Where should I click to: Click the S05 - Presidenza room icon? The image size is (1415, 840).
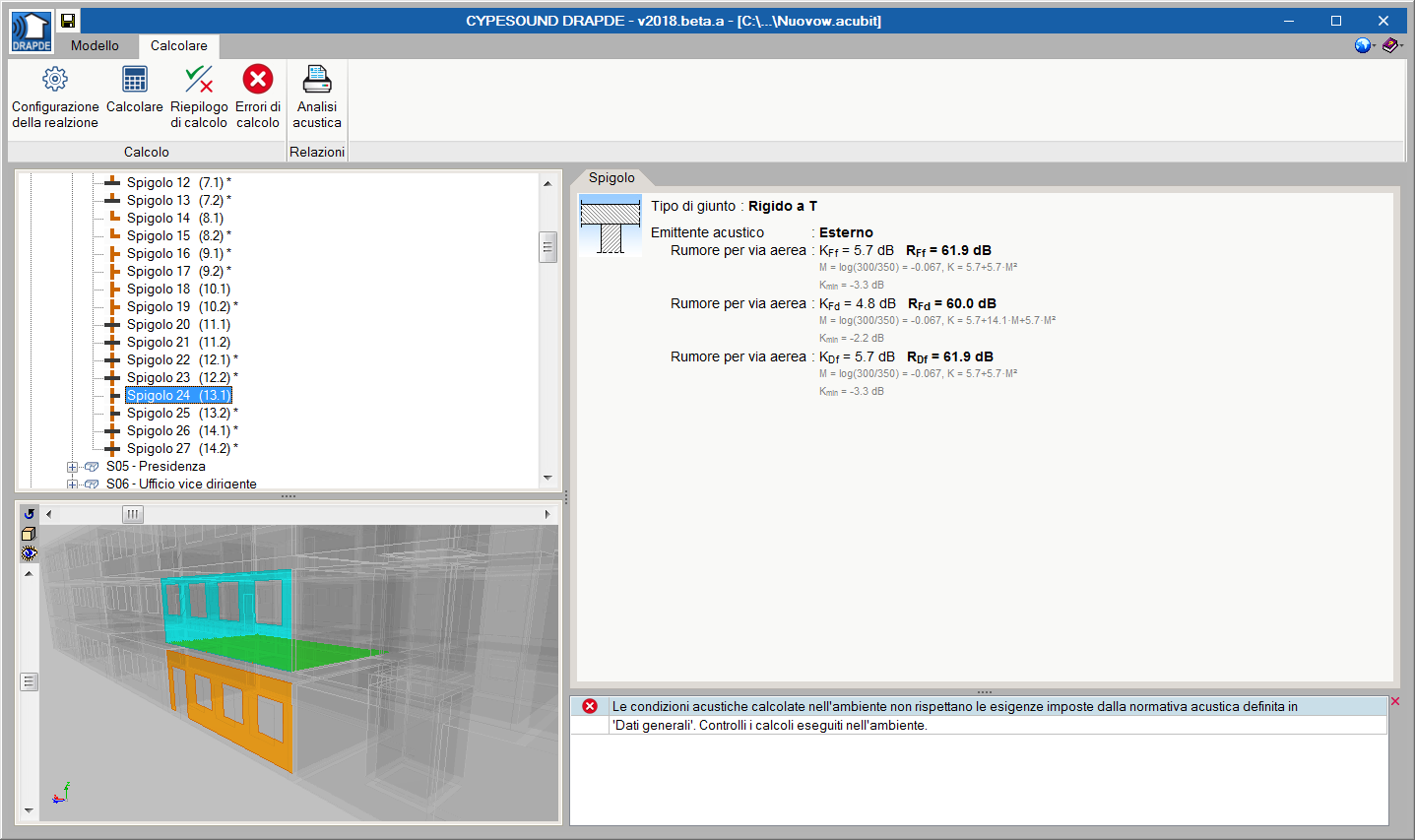point(92,467)
